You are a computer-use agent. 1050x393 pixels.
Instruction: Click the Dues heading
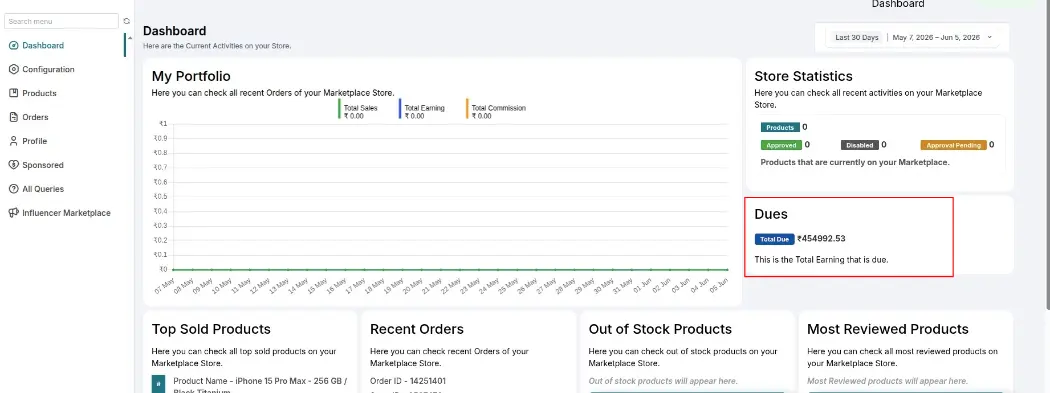pos(771,214)
